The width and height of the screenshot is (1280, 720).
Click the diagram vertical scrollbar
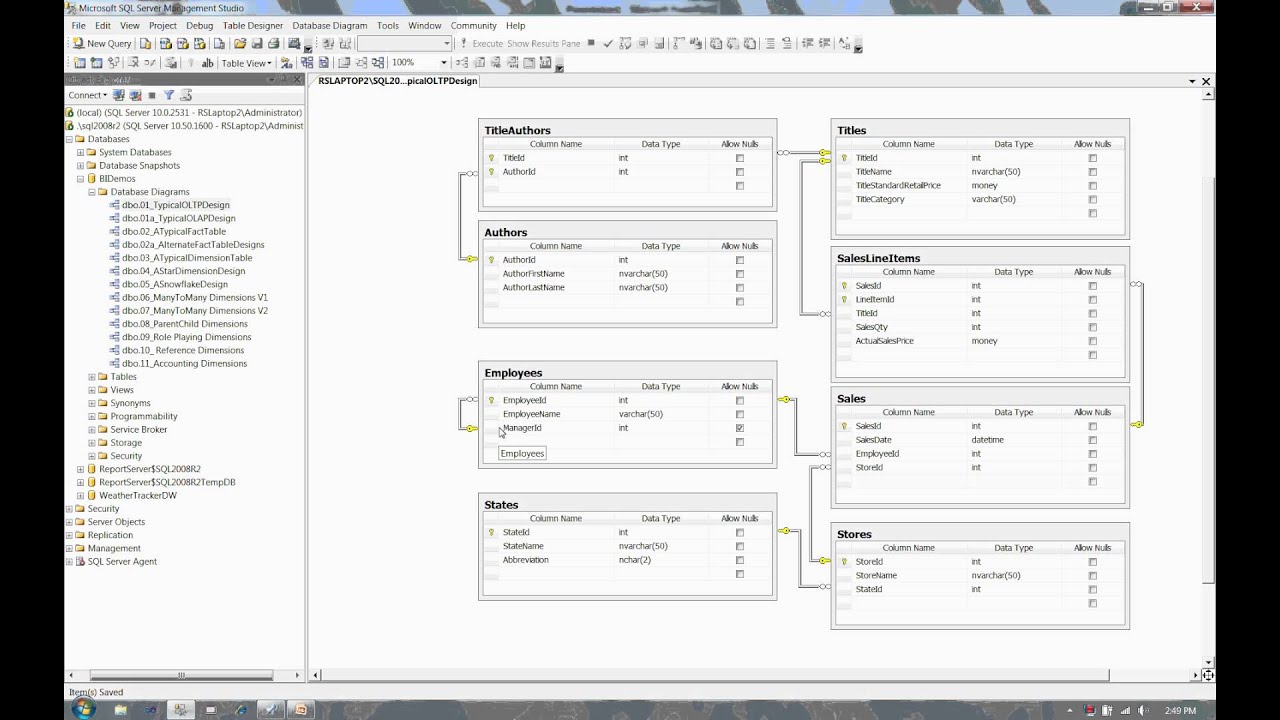[1208, 380]
